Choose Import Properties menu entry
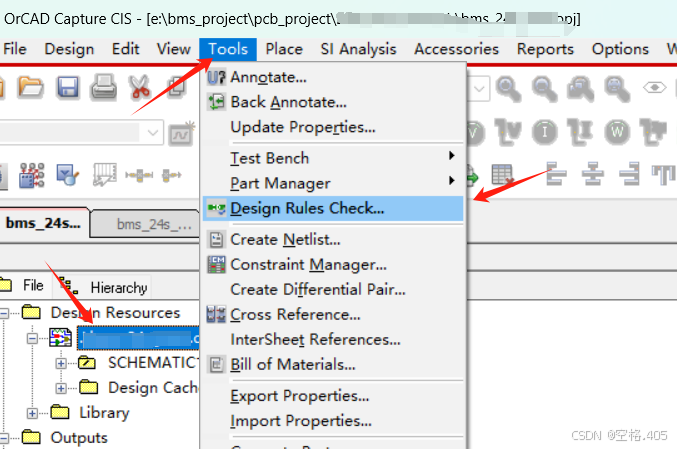Viewport: 677px width, 449px height. pyautogui.click(x=333, y=421)
